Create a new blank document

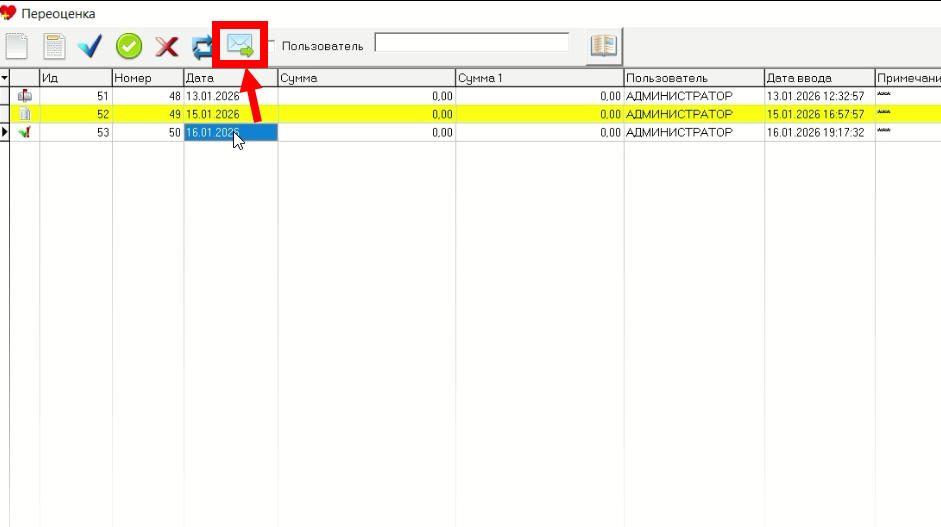pos(17,46)
